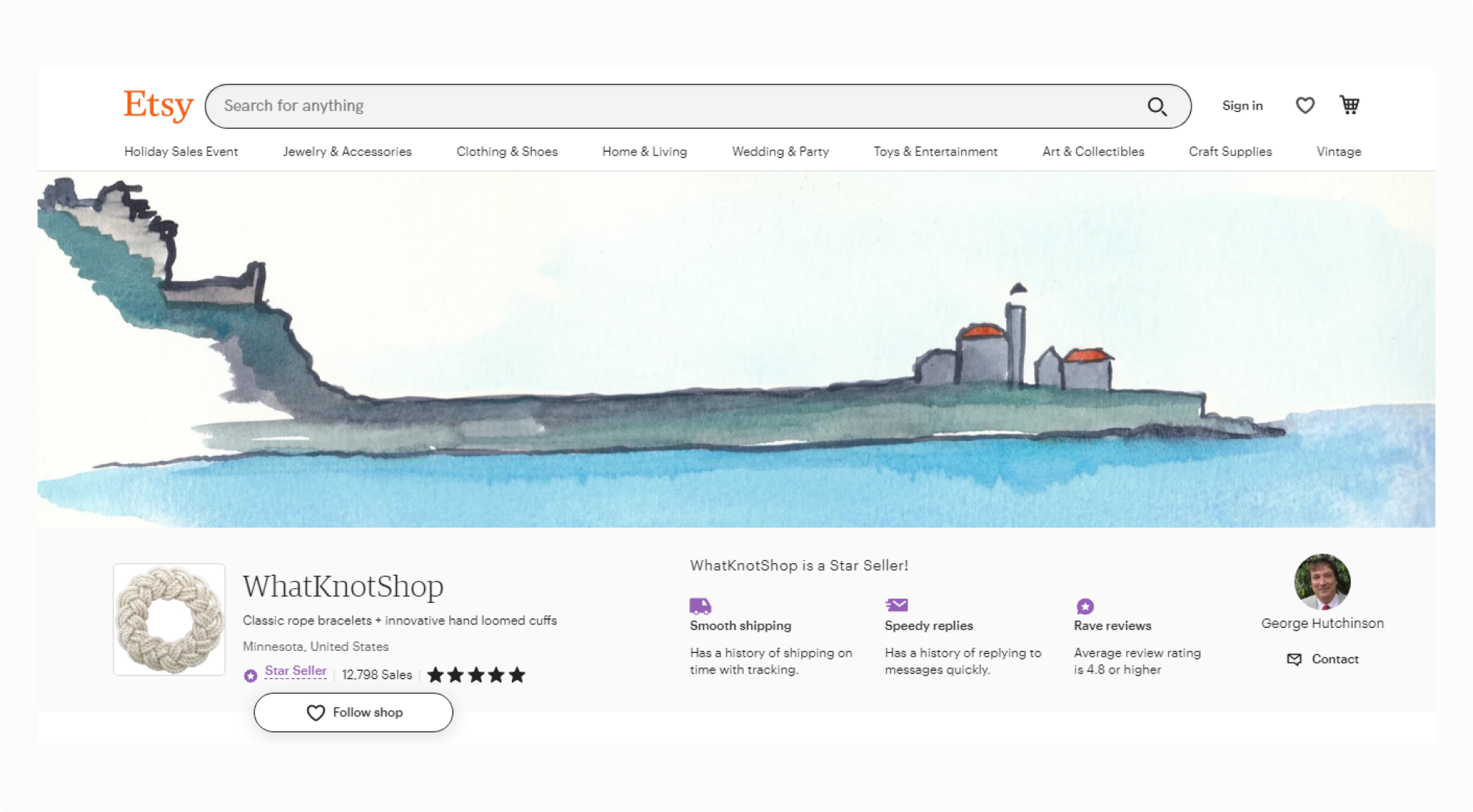Click 'Has a history of shipping on time' text
Image resolution: width=1473 pixels, height=812 pixels.
tap(771, 661)
